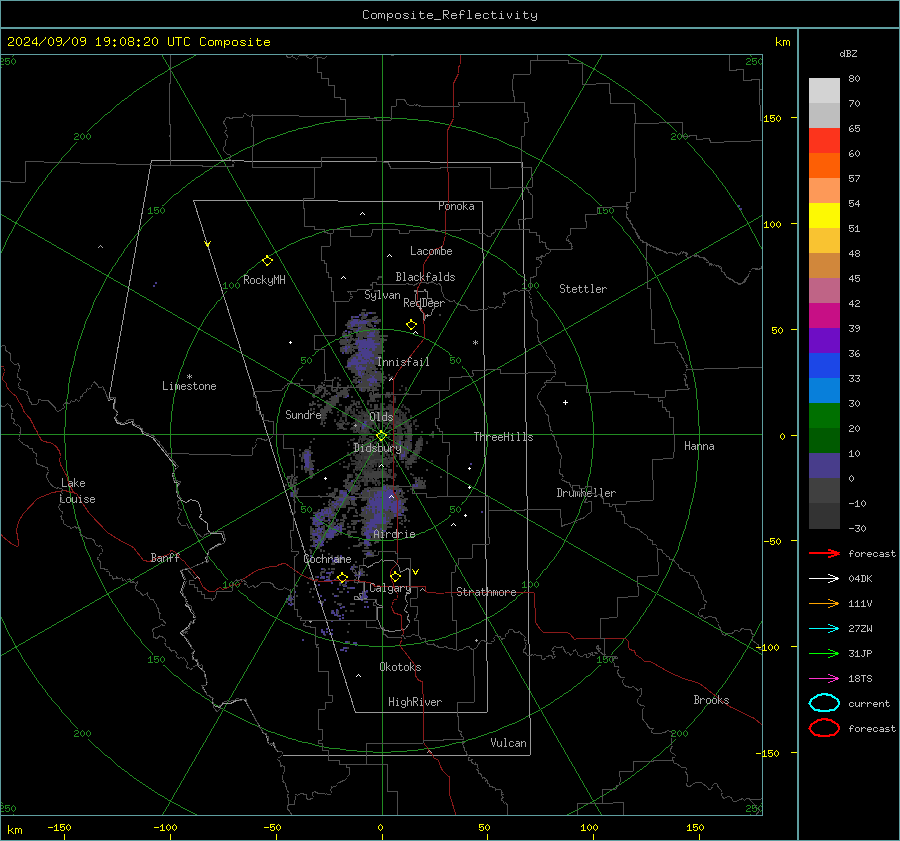The image size is (900, 841).
Task: Click the Strathmore label
Action: [486, 592]
